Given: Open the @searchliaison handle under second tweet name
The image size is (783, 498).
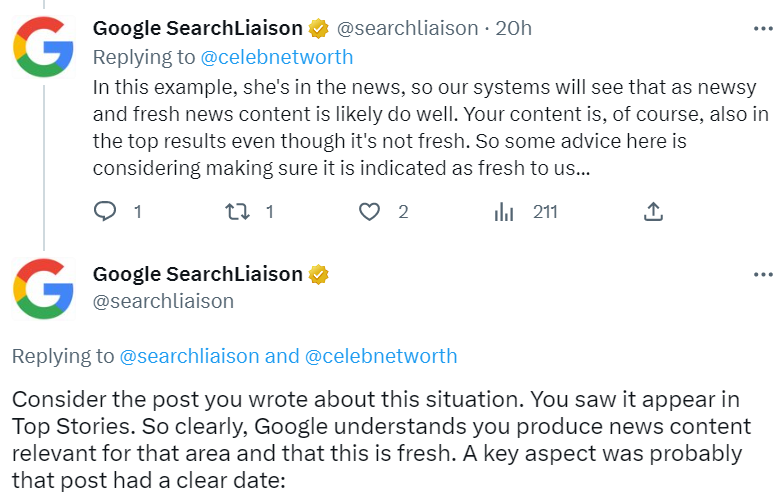Looking at the screenshot, I should (163, 300).
